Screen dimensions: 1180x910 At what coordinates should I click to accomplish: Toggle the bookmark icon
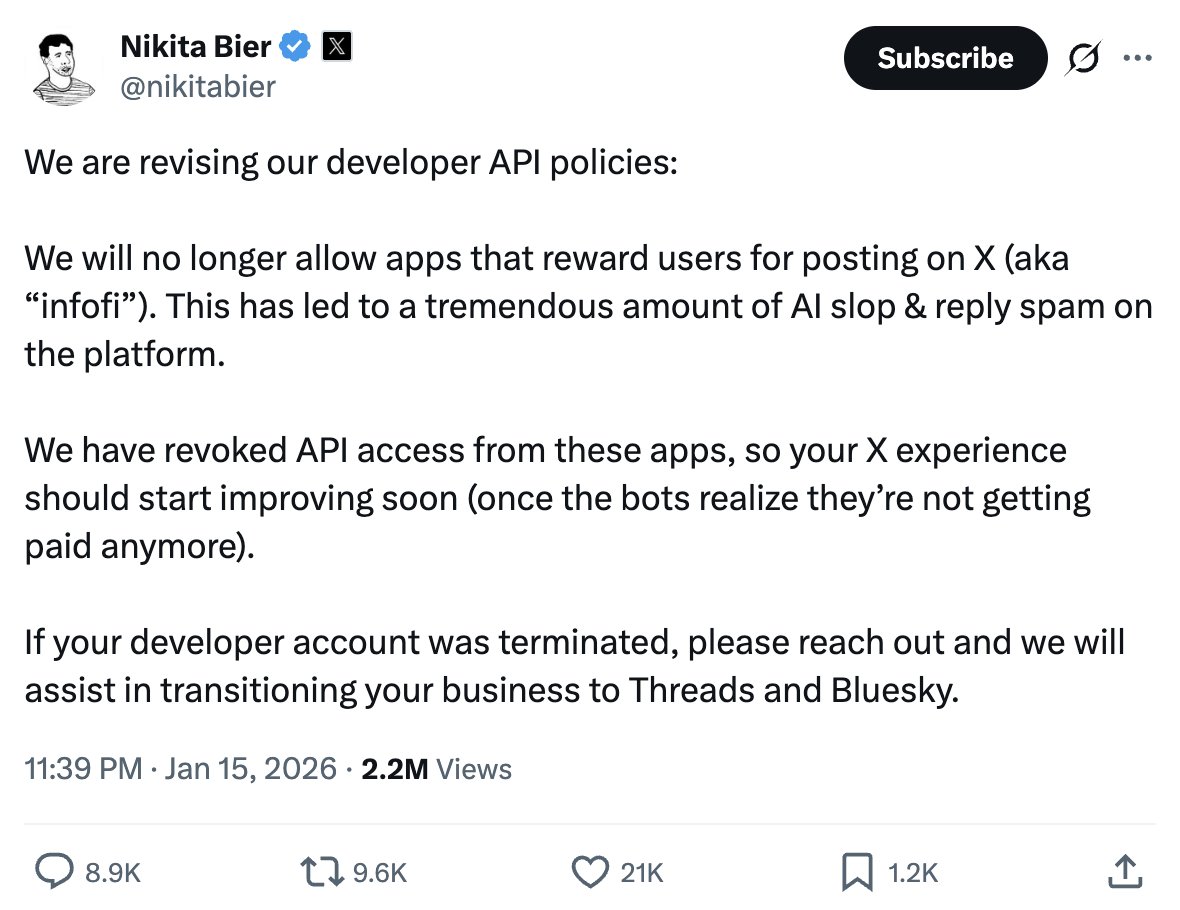pyautogui.click(x=856, y=872)
